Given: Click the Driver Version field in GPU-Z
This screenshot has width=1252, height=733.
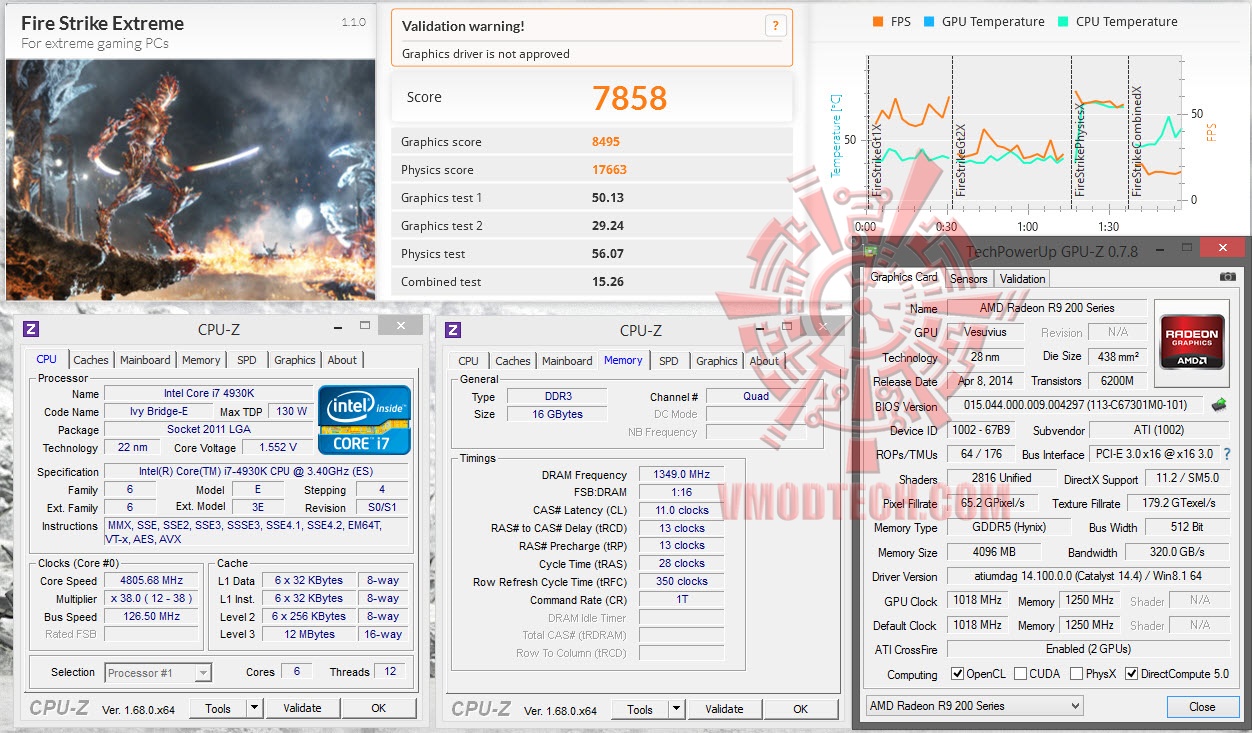Looking at the screenshot, I should (x=1088, y=577).
